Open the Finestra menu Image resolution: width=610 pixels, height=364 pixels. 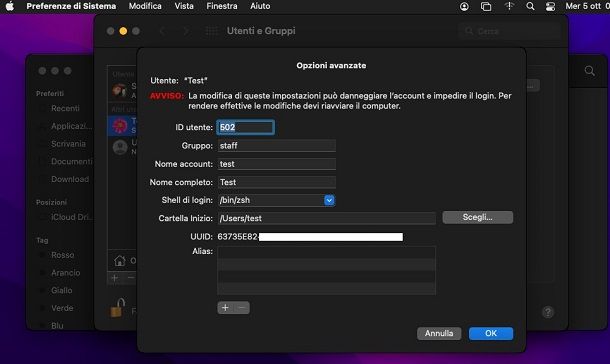coord(222,6)
